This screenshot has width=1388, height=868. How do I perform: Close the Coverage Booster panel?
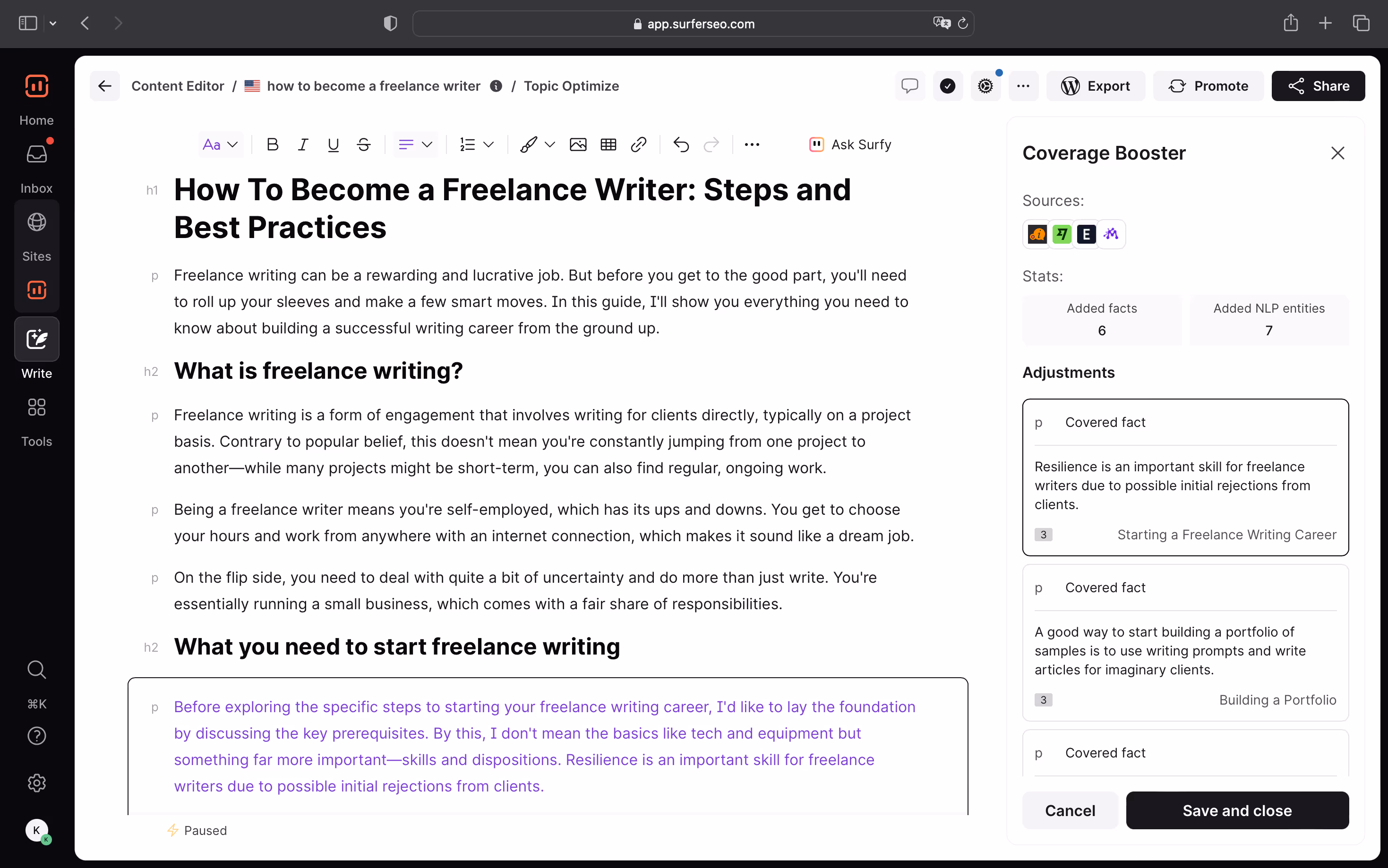(x=1337, y=153)
